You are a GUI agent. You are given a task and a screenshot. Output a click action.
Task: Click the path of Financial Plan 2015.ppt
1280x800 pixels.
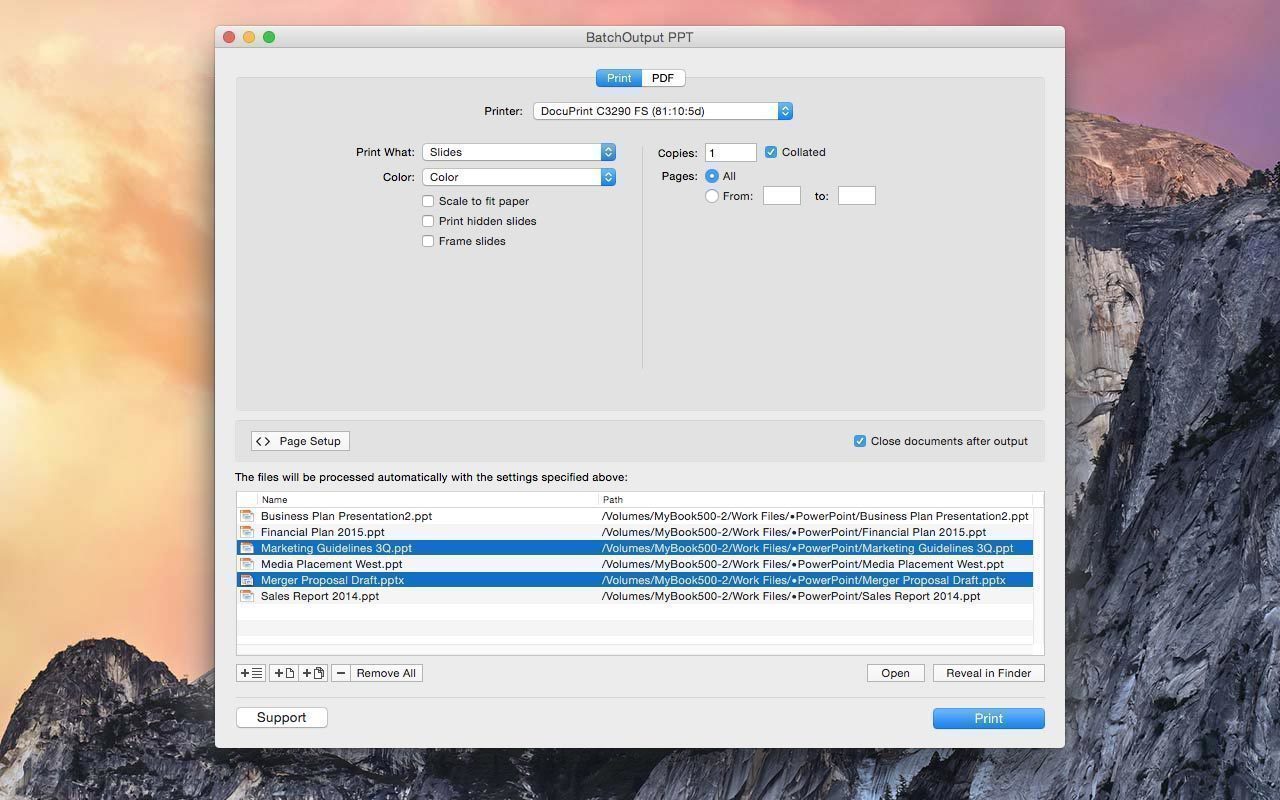point(794,532)
